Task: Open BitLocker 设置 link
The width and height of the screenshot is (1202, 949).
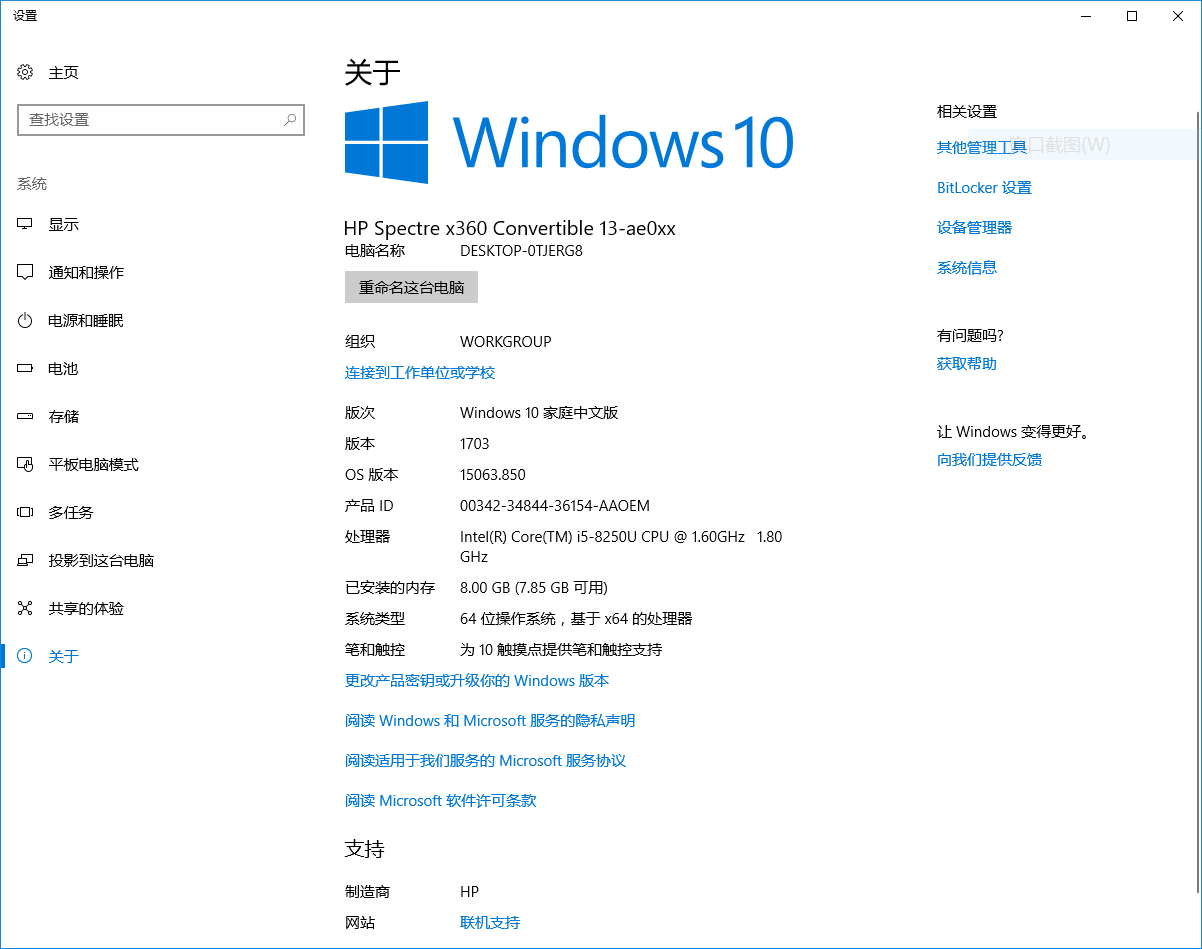Action: coord(984,187)
